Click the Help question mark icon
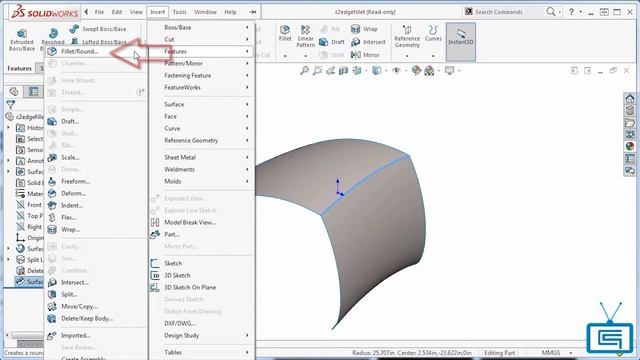 pos(571,12)
